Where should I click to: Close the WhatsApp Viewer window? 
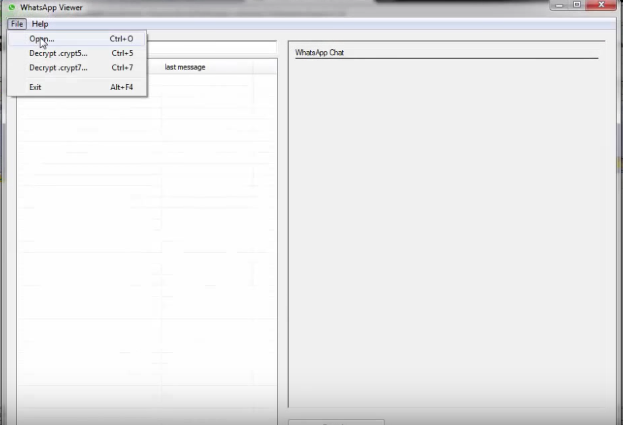(601, 6)
